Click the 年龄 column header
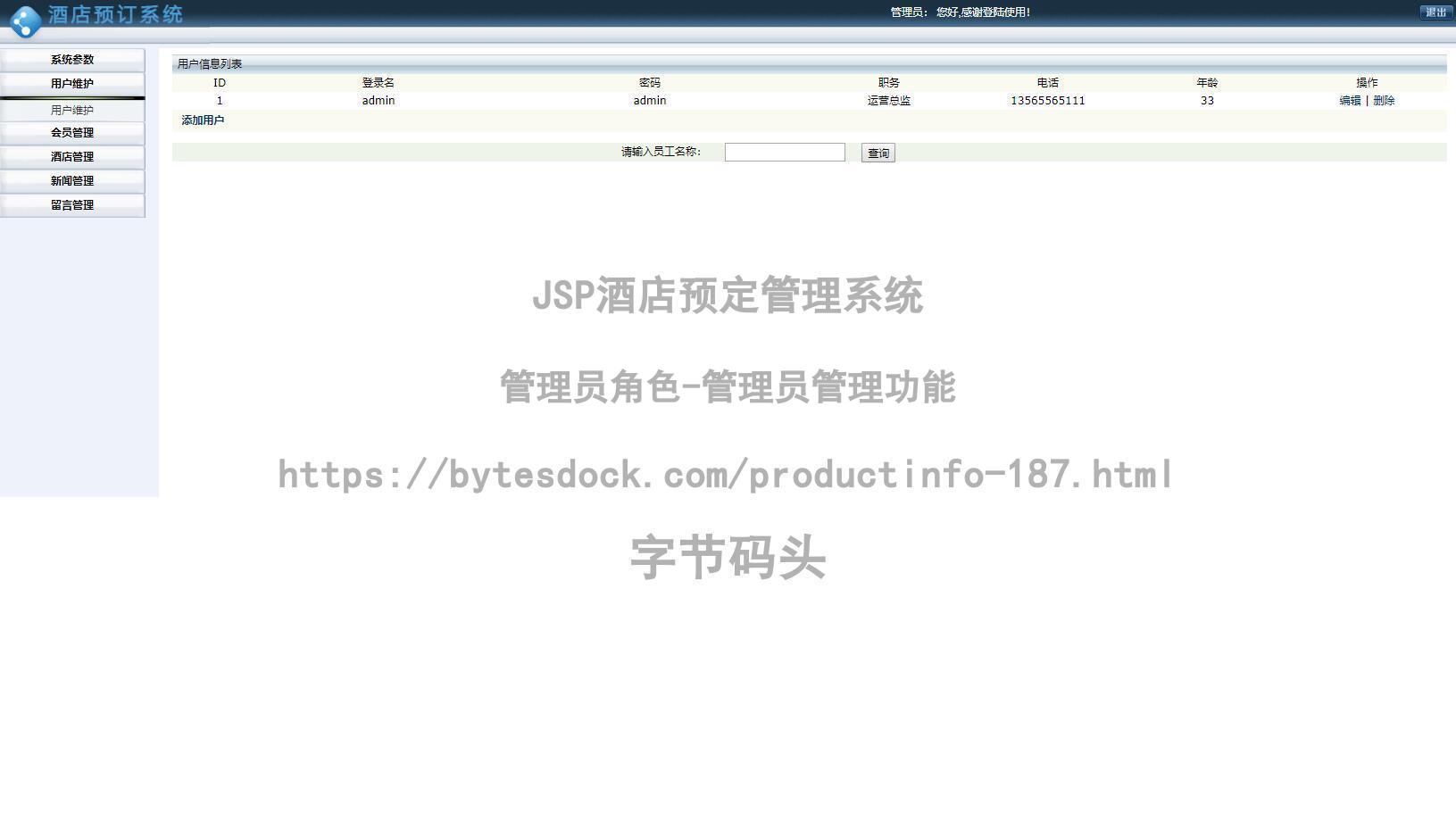The height and width of the screenshot is (821, 1456). 1207,83
